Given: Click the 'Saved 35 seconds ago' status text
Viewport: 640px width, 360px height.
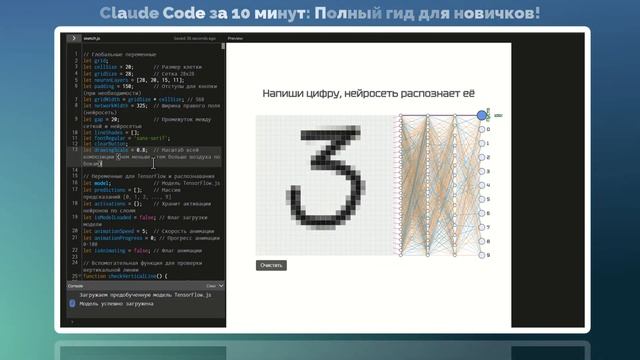Looking at the screenshot, I should tap(195, 38).
